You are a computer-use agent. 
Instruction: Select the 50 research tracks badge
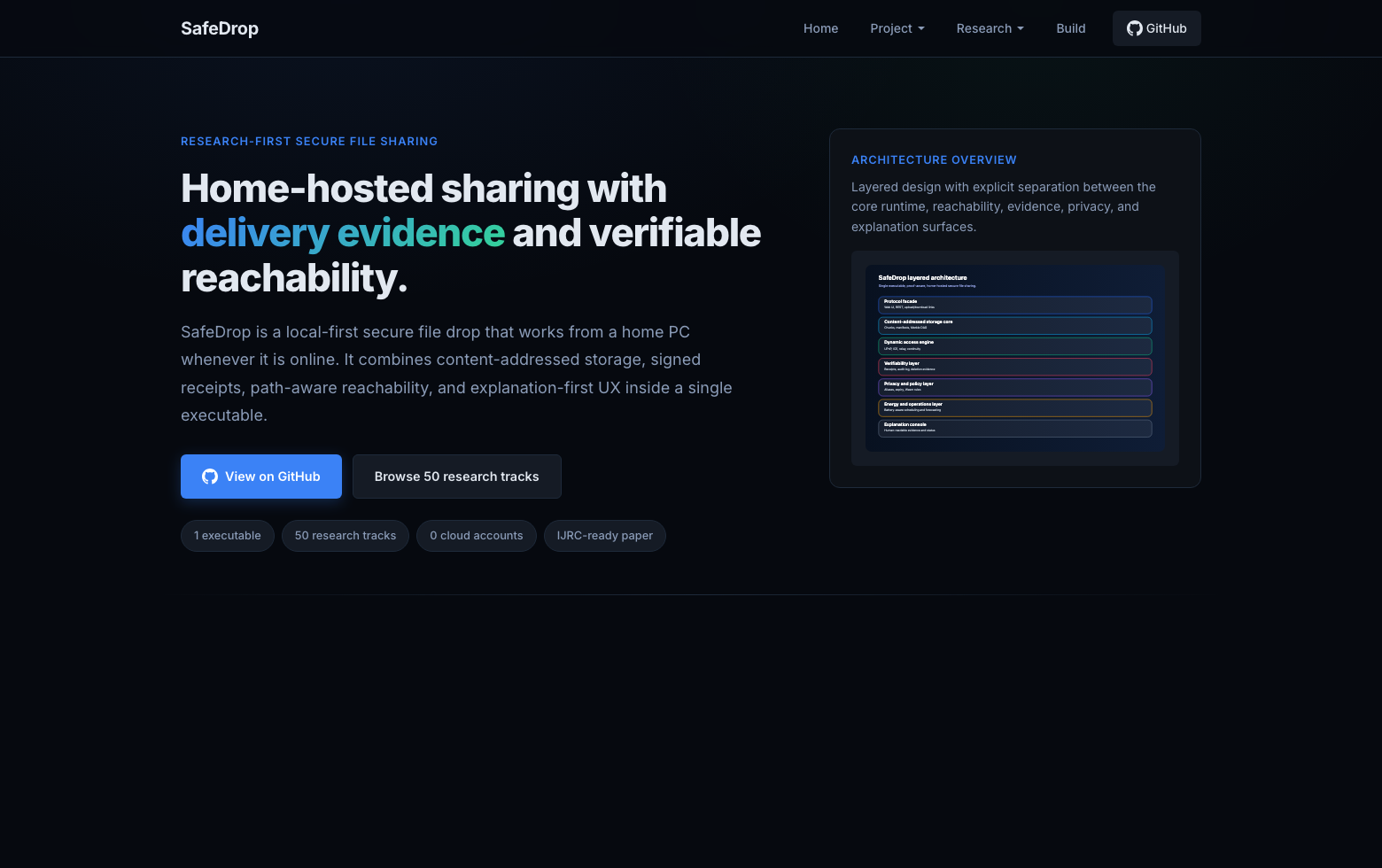coord(345,536)
